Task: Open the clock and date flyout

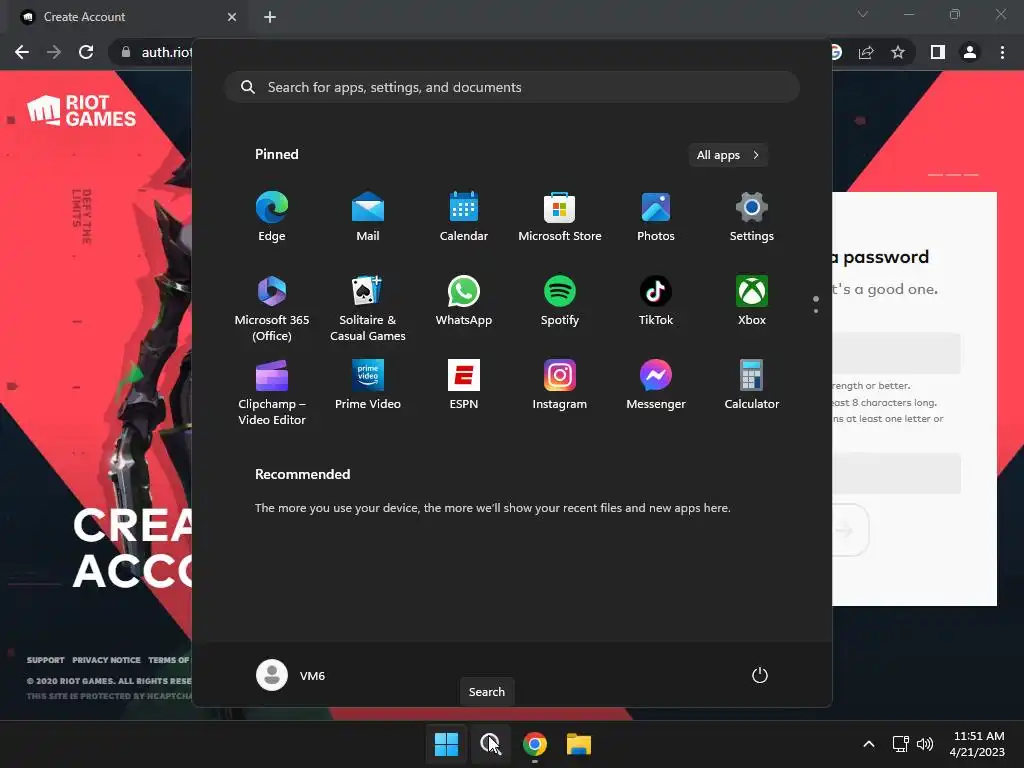Action: [978, 744]
